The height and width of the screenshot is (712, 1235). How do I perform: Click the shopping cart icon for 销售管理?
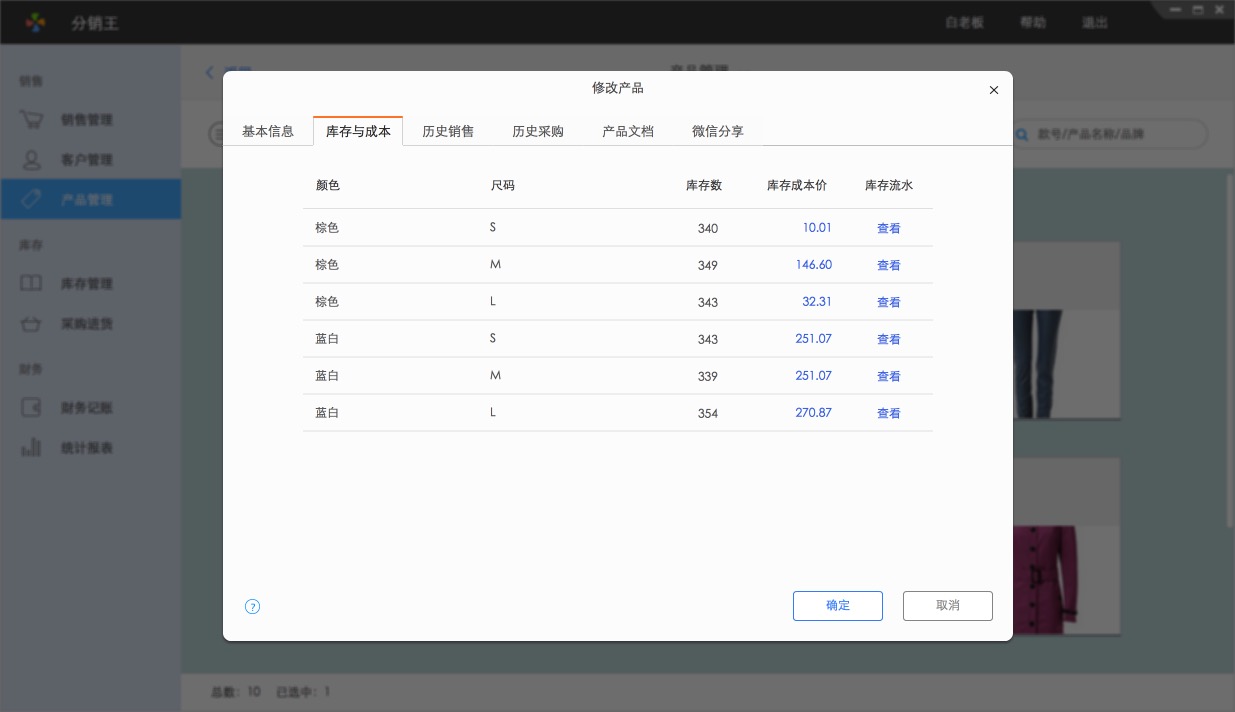pos(31,120)
